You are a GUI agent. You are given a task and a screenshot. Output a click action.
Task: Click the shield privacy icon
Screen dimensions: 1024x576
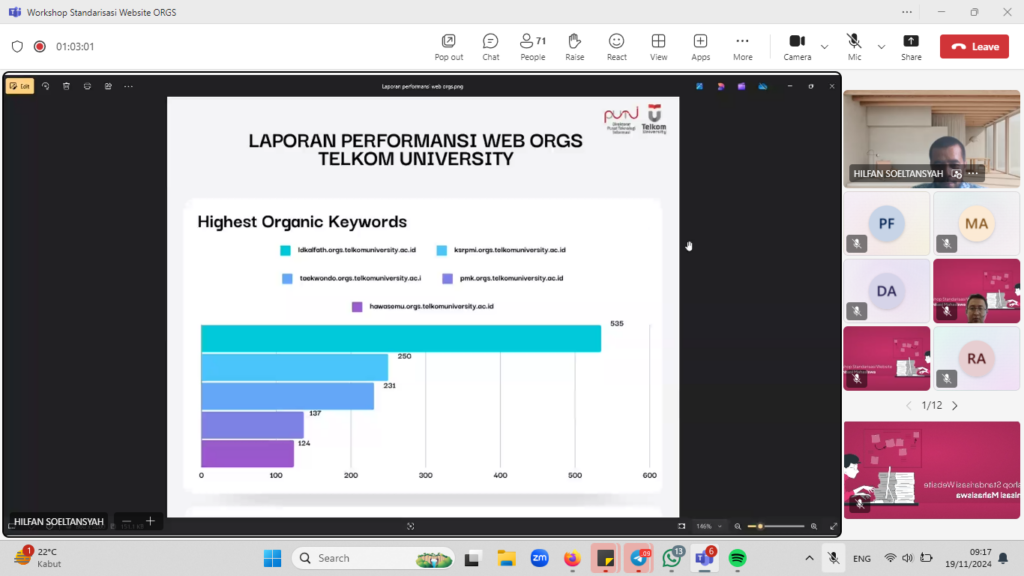18,46
